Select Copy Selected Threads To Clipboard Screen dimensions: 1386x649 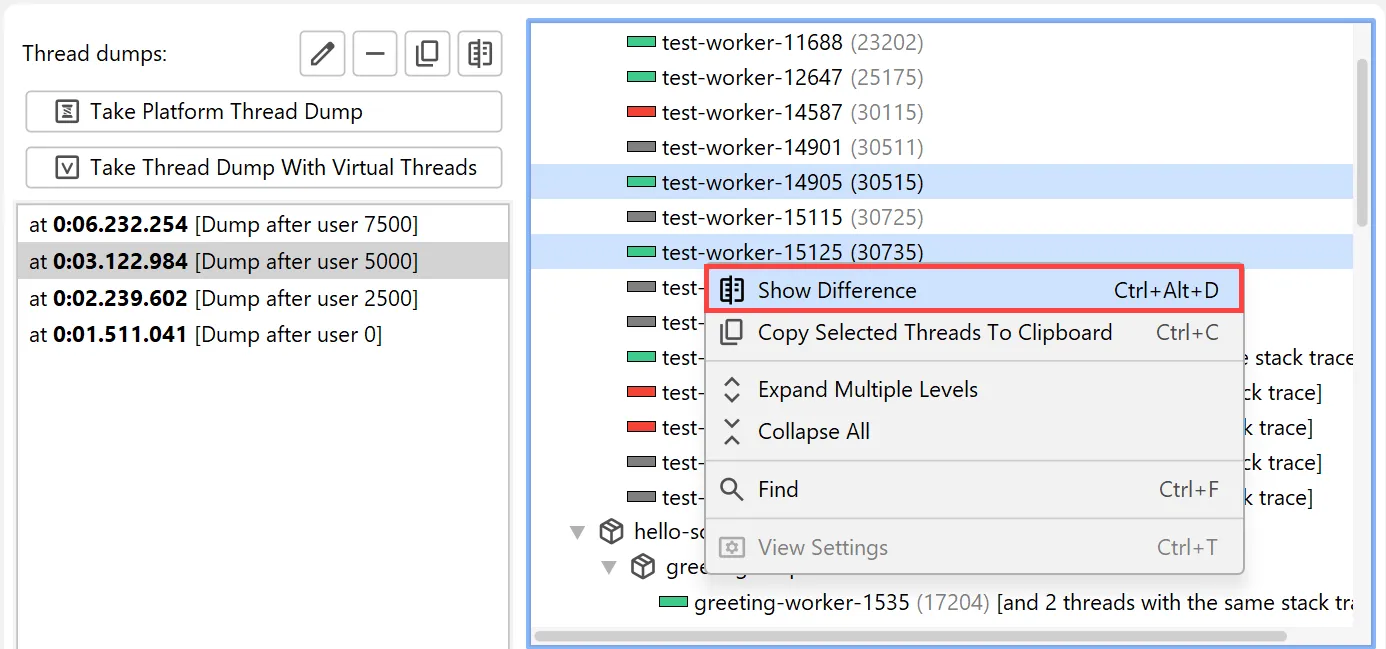pos(975,332)
